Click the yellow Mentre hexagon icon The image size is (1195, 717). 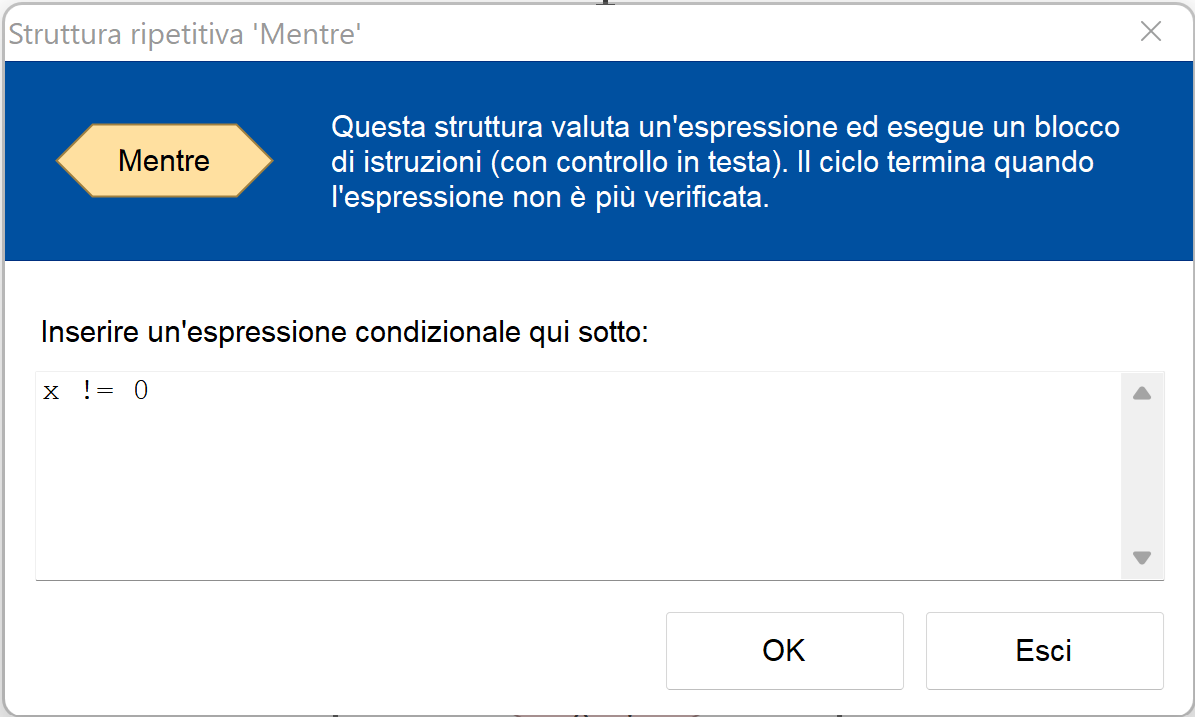164,160
